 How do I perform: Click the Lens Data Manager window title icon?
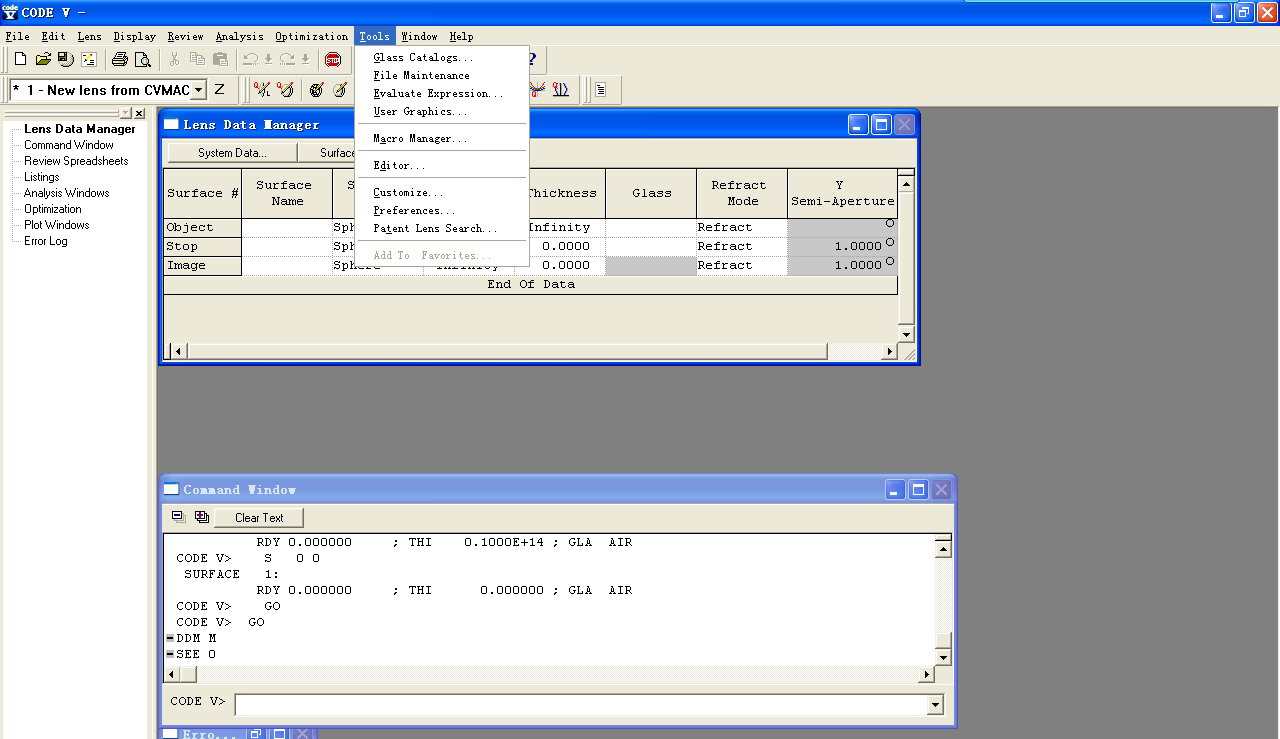[172, 124]
